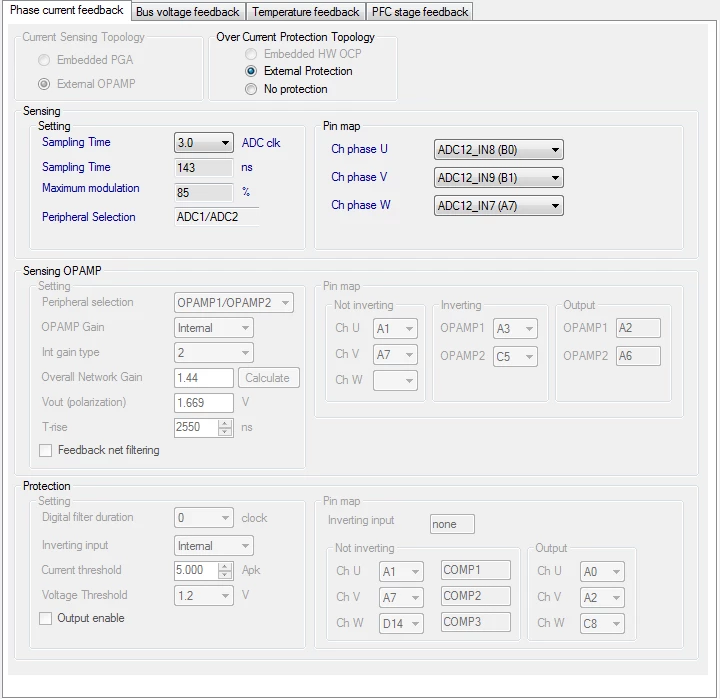Open Inverting OPAMP1 pin dropdown
Screen dimensions: 720x699
click(515, 329)
